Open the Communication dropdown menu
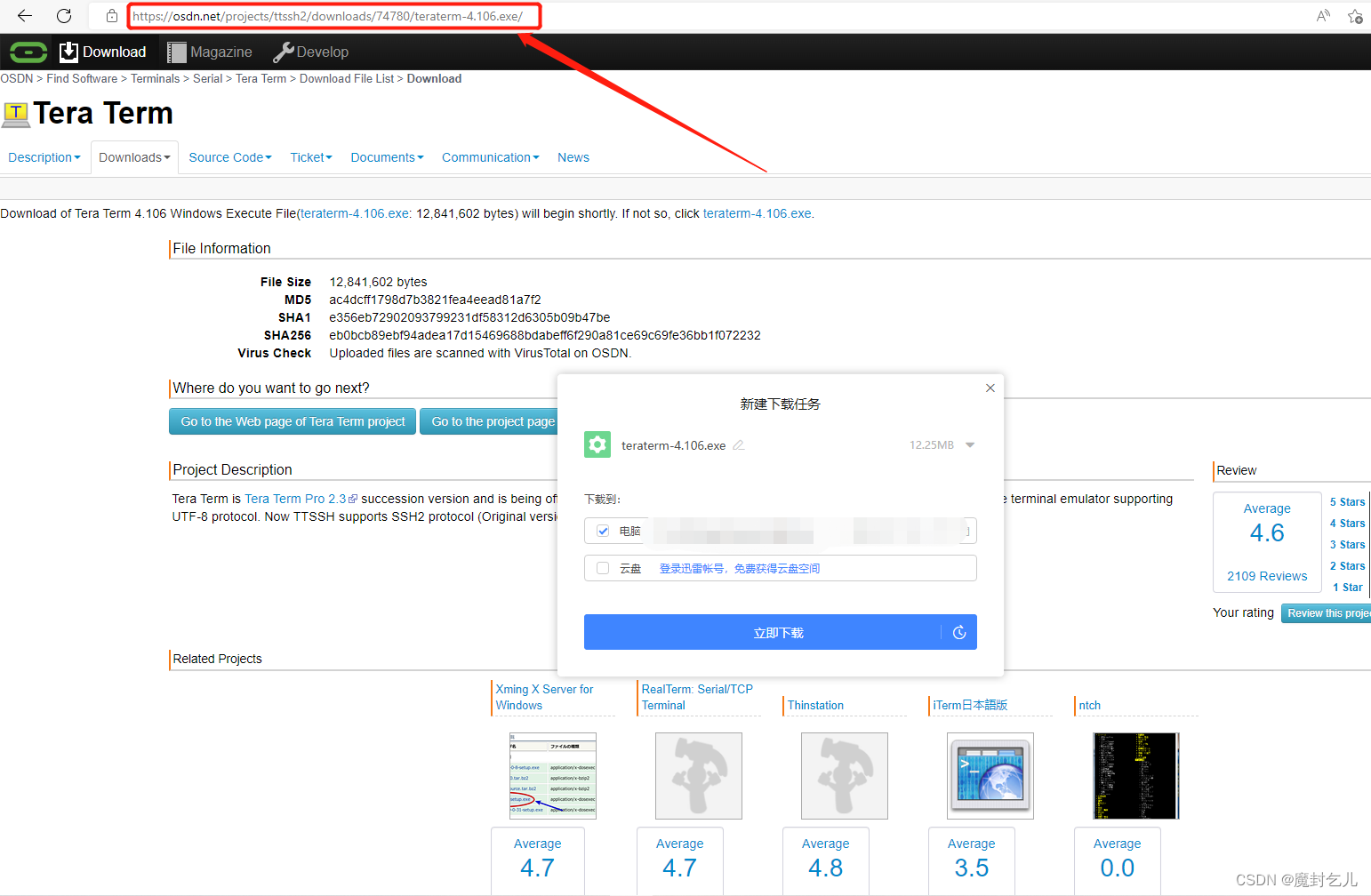This screenshot has height=896, width=1371. 491,157
